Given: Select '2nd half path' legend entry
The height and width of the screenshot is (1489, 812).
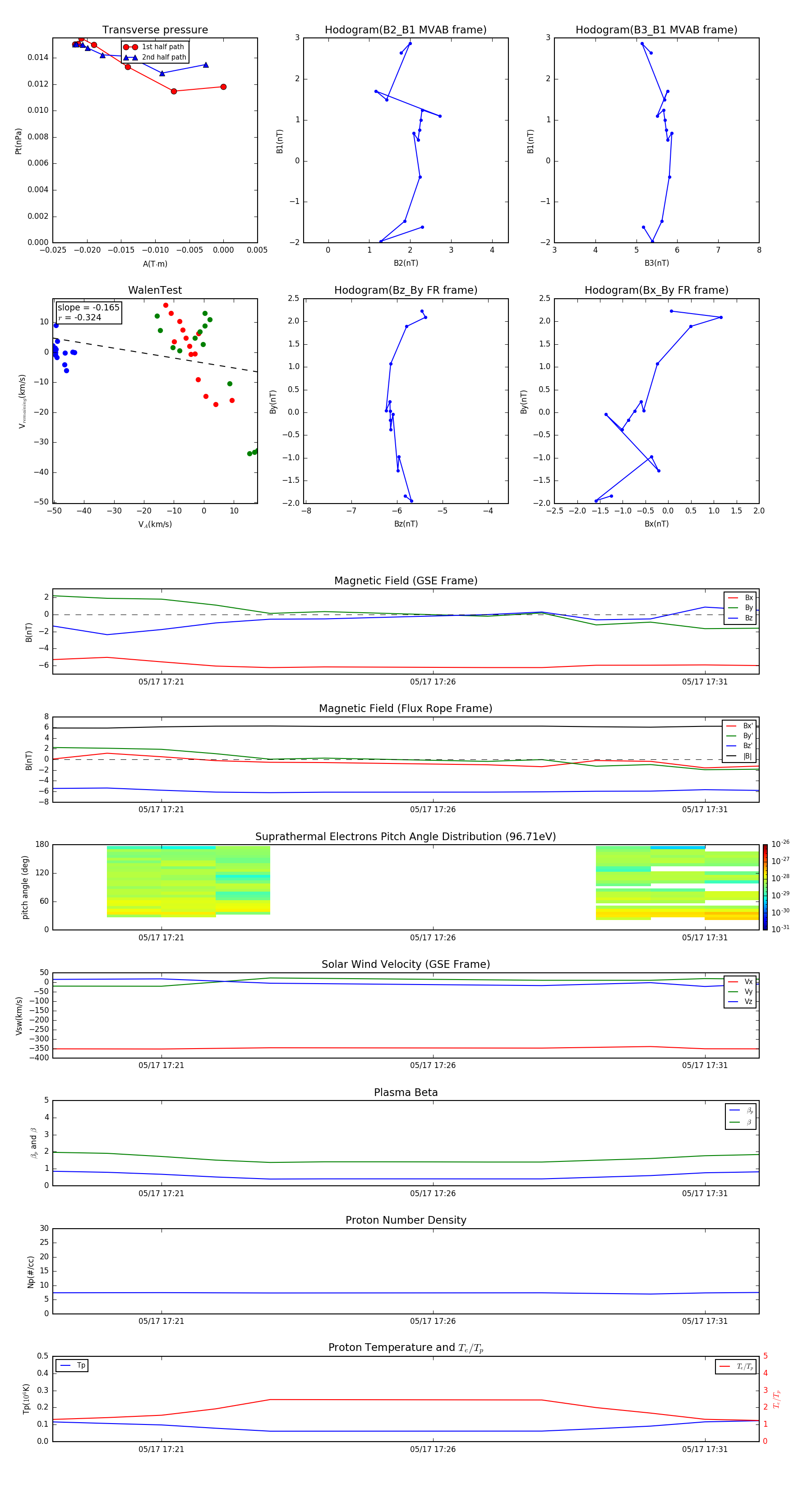Looking at the screenshot, I should [x=156, y=57].
